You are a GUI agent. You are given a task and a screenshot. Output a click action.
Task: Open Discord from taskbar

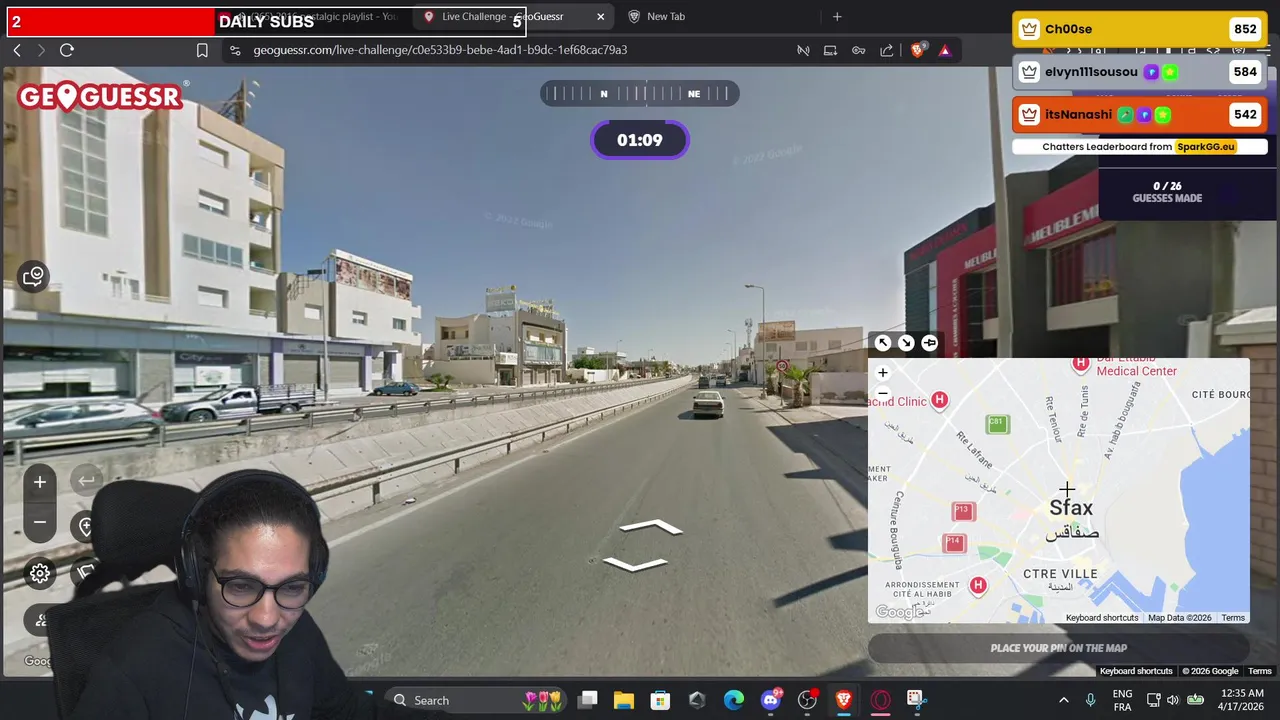pyautogui.click(x=771, y=700)
